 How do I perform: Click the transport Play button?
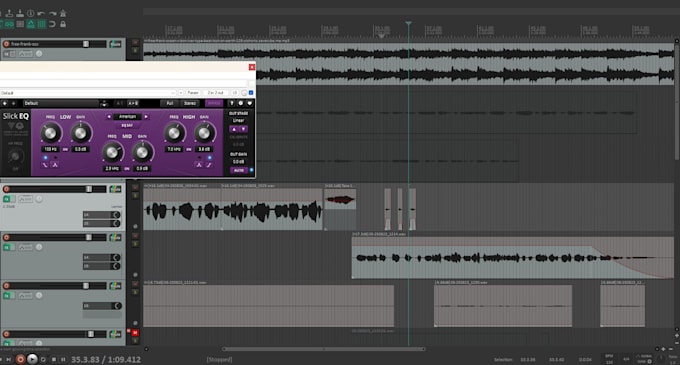click(x=32, y=359)
